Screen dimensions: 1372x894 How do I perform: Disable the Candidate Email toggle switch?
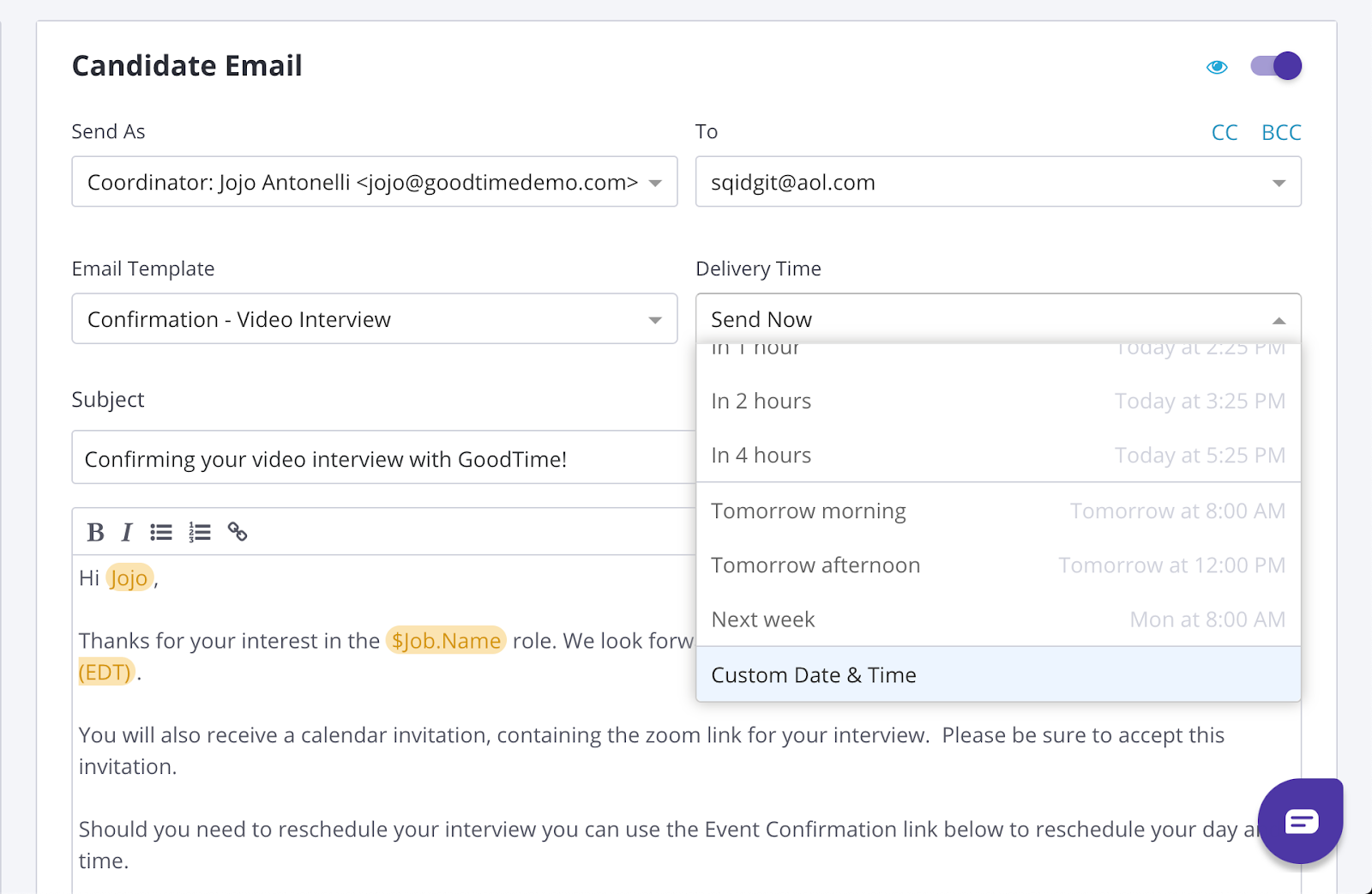(1276, 66)
